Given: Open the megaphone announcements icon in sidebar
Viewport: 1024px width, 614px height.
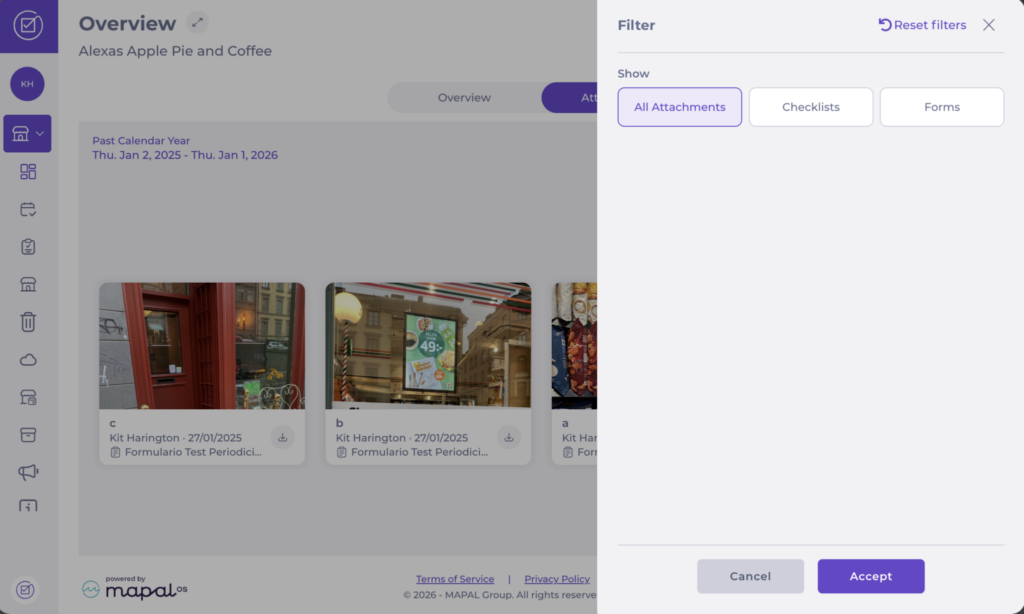Looking at the screenshot, I should pos(28,472).
